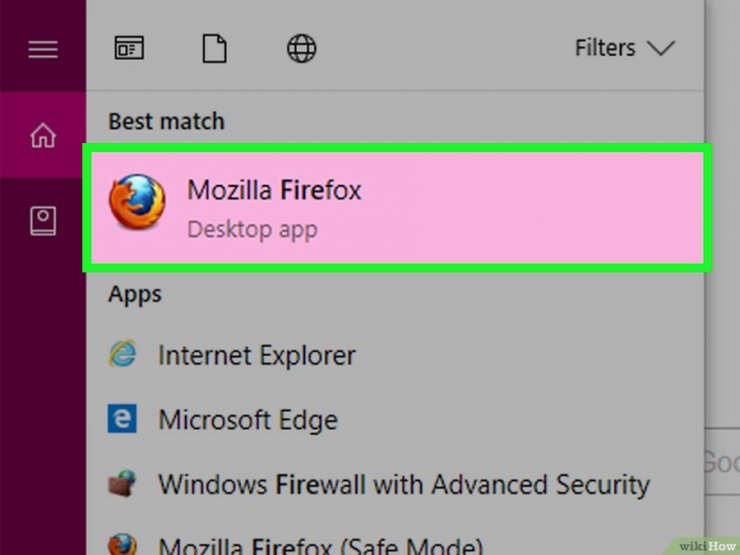Click the Firefox logo in Best match
Image resolution: width=740 pixels, height=555 pixels.
pos(137,203)
